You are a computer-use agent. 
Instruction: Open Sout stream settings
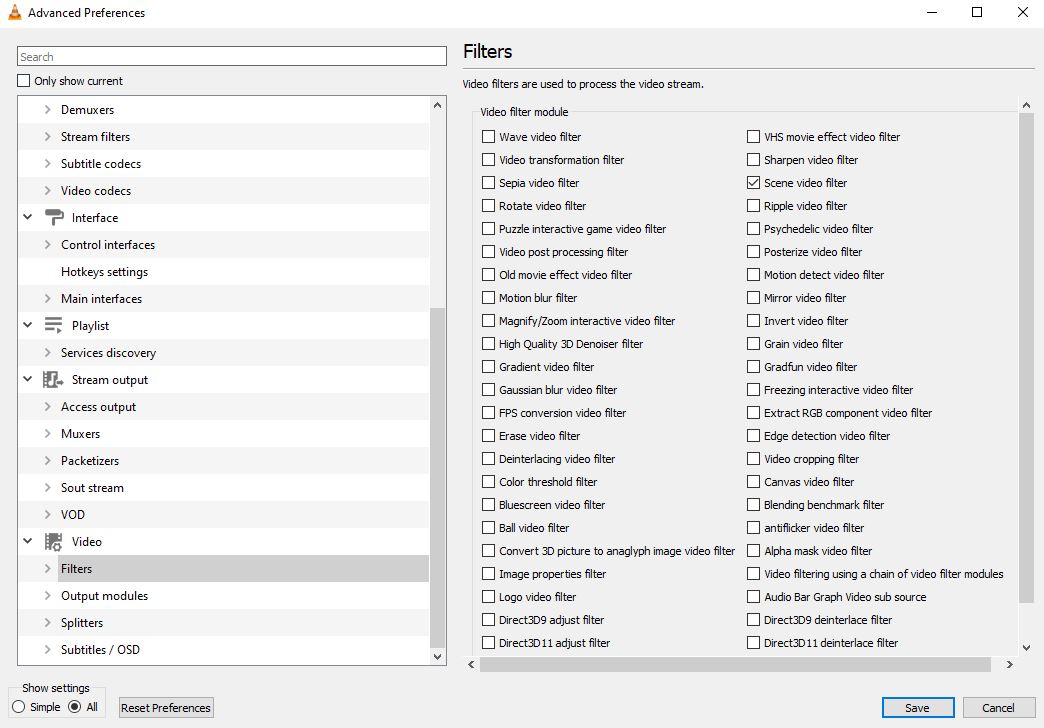[93, 488]
